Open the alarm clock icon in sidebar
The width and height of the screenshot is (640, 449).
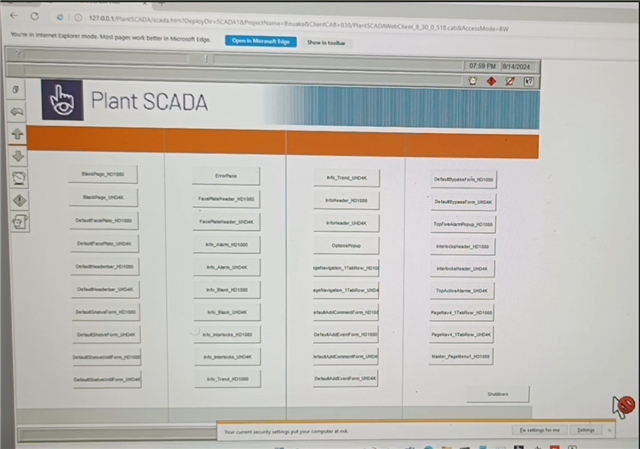18,177
